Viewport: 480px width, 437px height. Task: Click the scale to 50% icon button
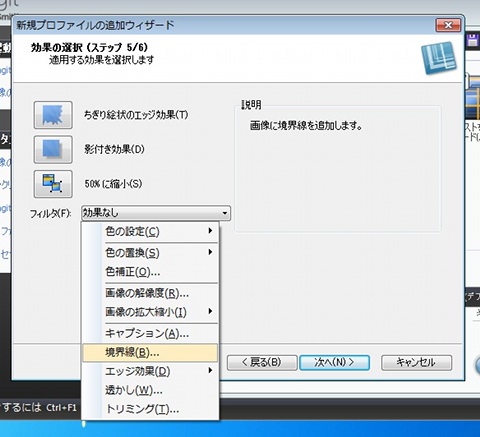click(x=53, y=184)
